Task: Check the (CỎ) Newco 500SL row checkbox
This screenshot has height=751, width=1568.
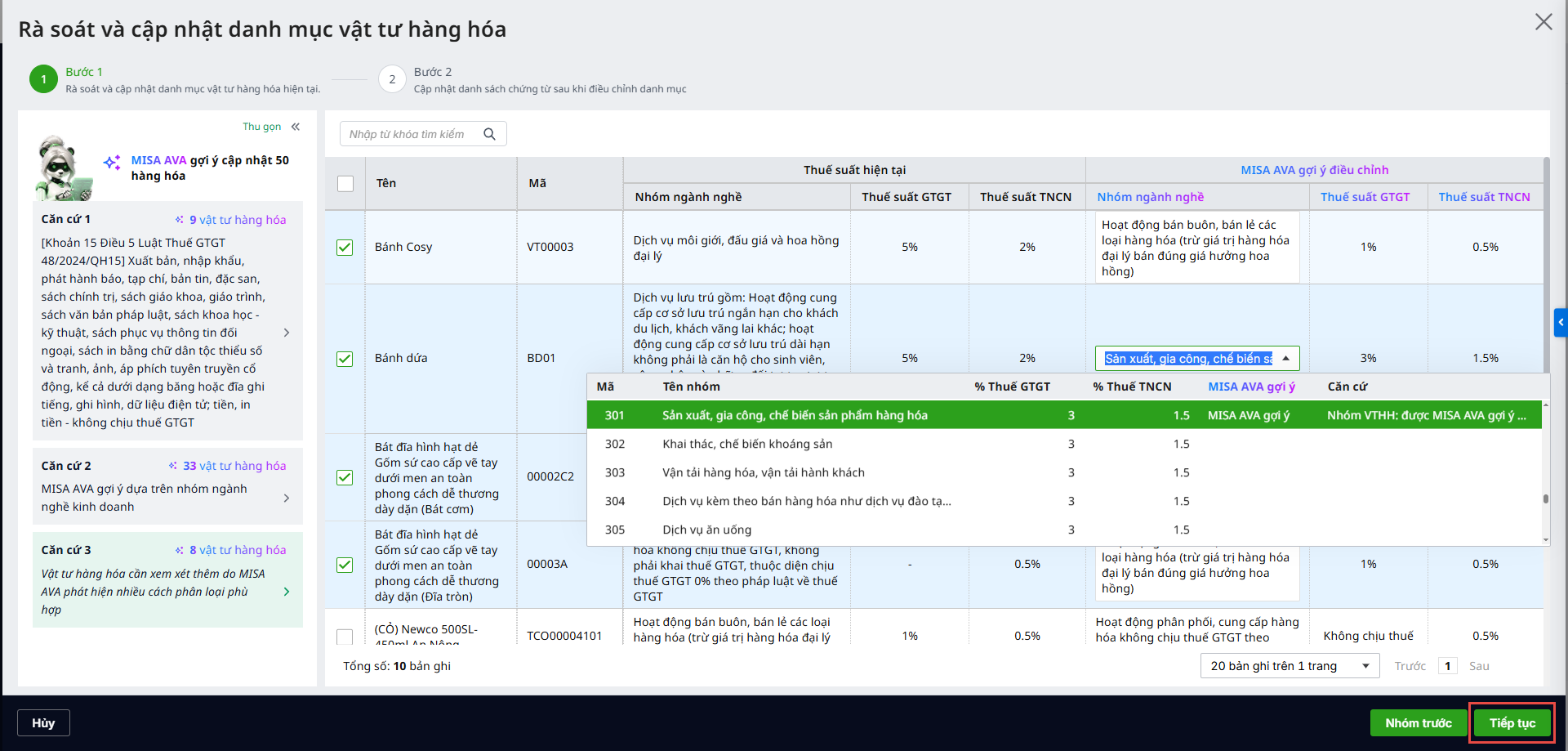Action: click(x=345, y=636)
